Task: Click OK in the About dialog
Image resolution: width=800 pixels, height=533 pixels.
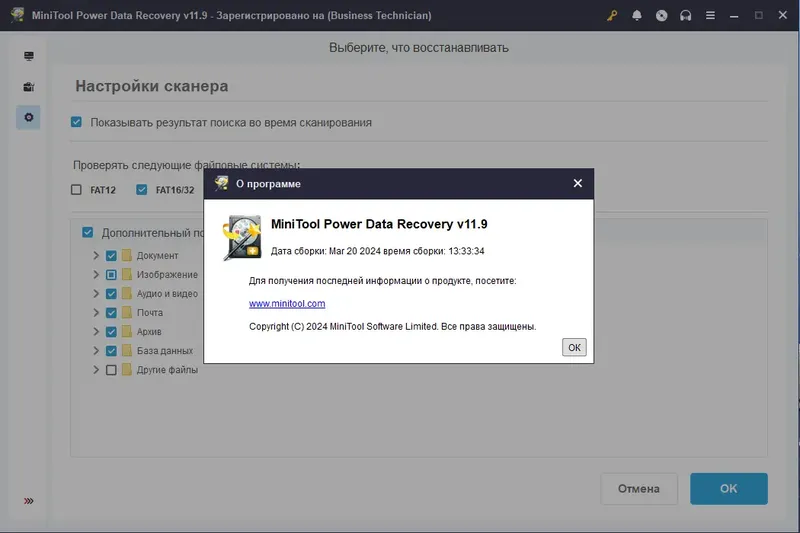Action: click(574, 347)
